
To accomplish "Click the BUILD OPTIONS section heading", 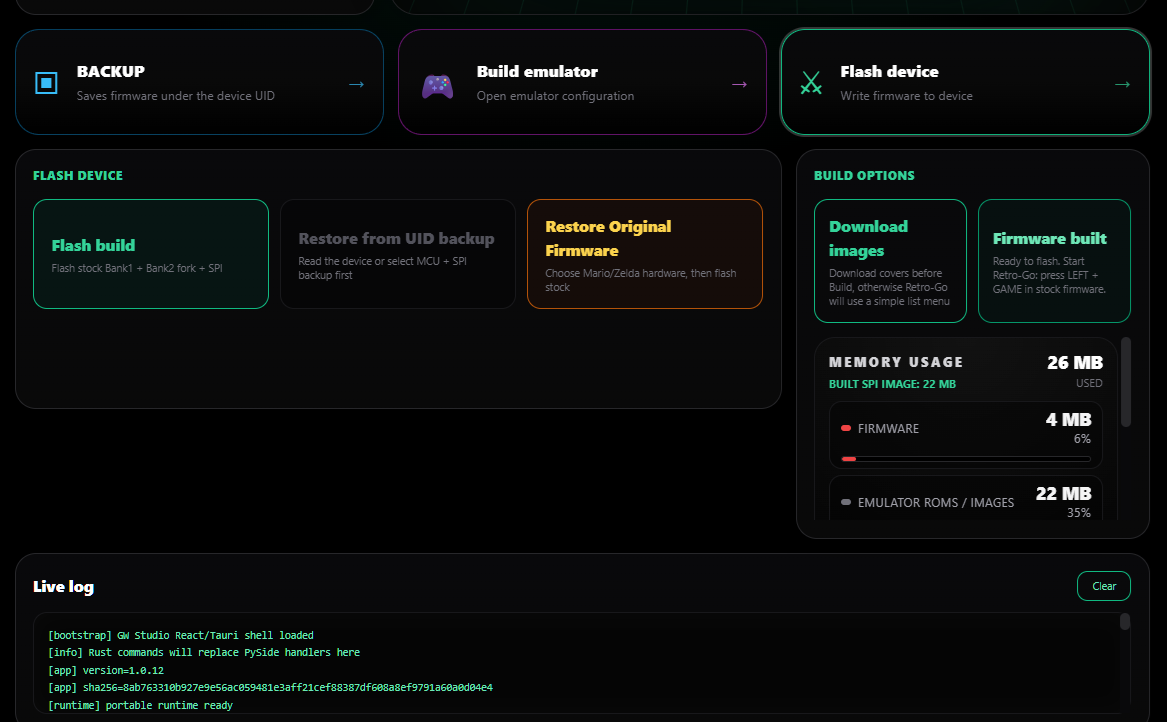I will 864,176.
